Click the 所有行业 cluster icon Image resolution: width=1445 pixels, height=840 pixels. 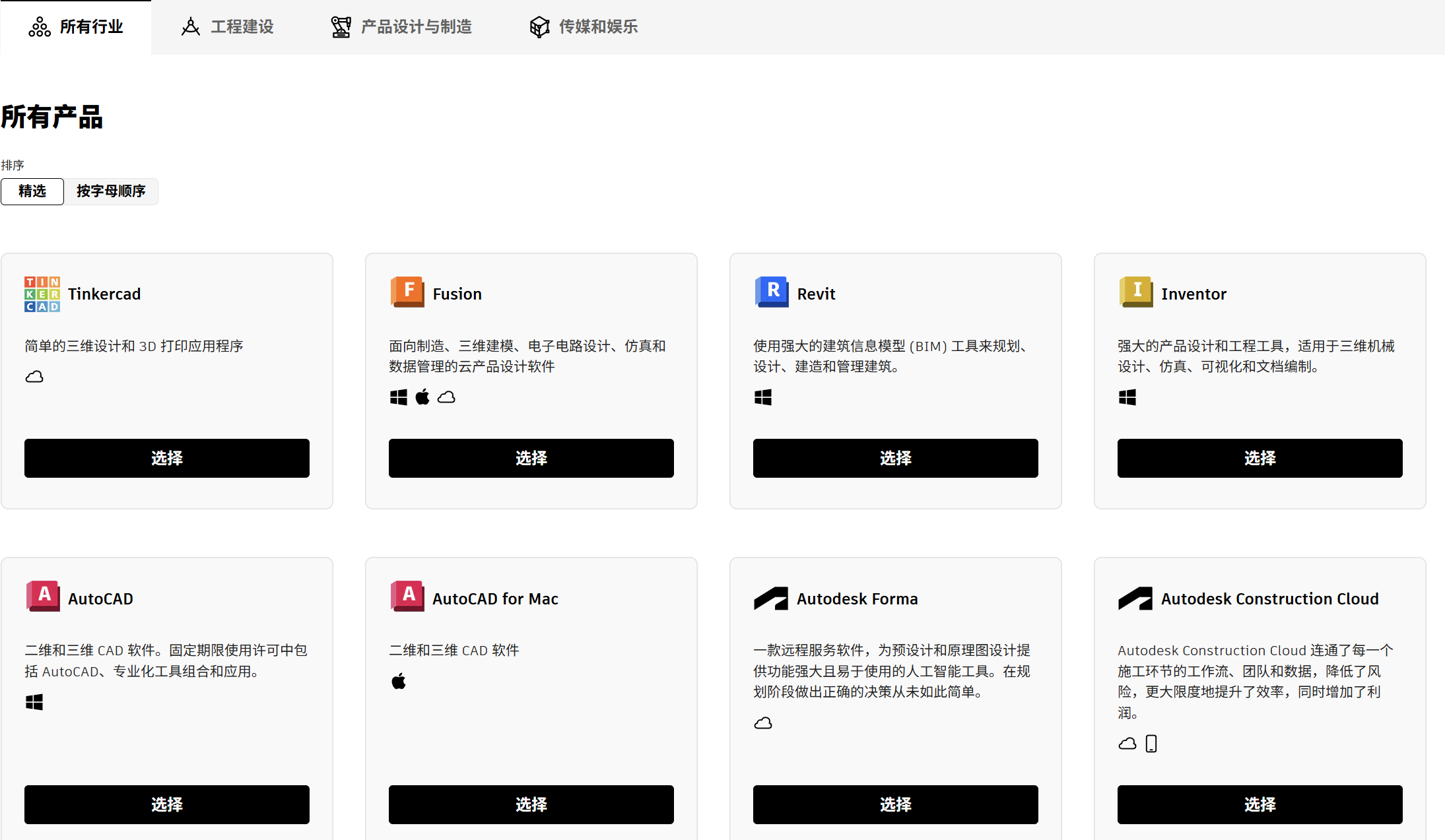point(40,27)
